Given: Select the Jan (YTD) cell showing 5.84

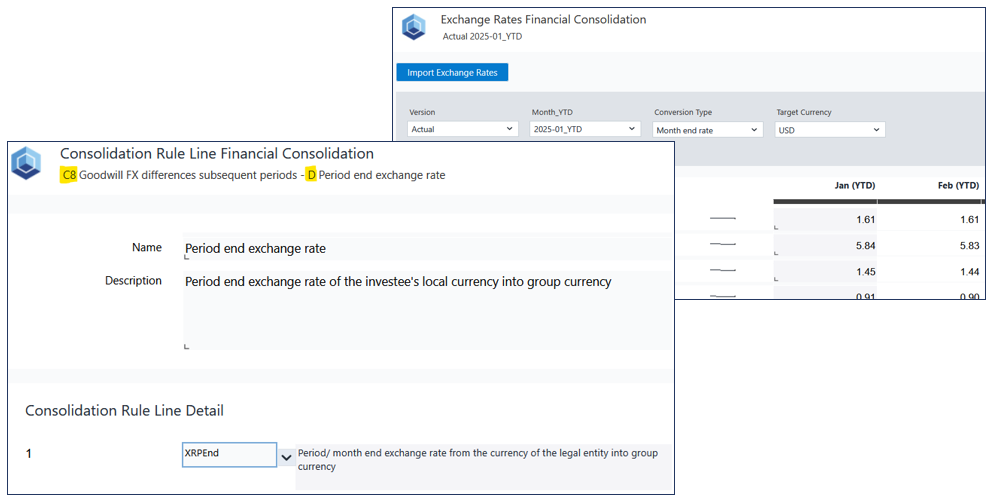Looking at the screenshot, I should click(824, 244).
